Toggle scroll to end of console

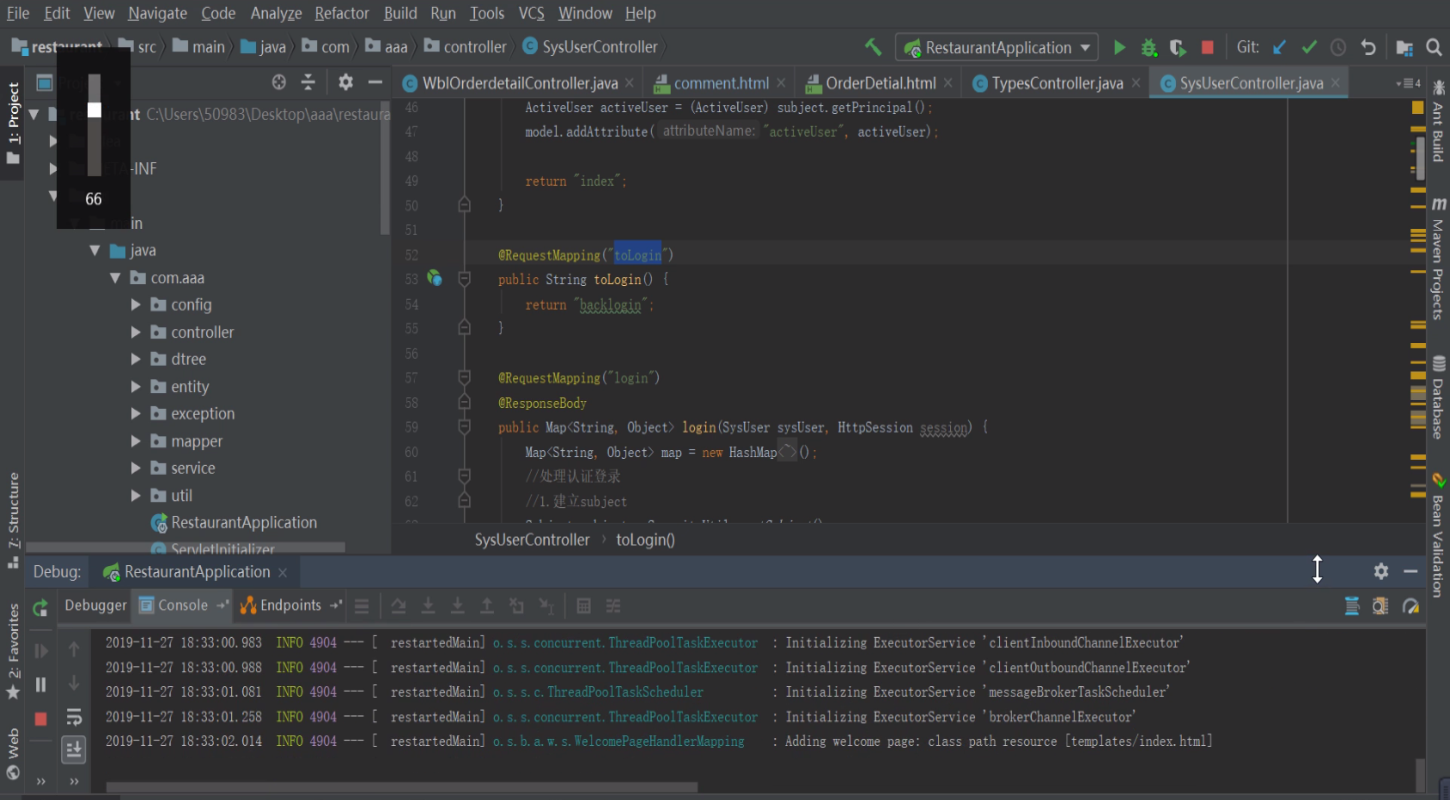coord(74,749)
